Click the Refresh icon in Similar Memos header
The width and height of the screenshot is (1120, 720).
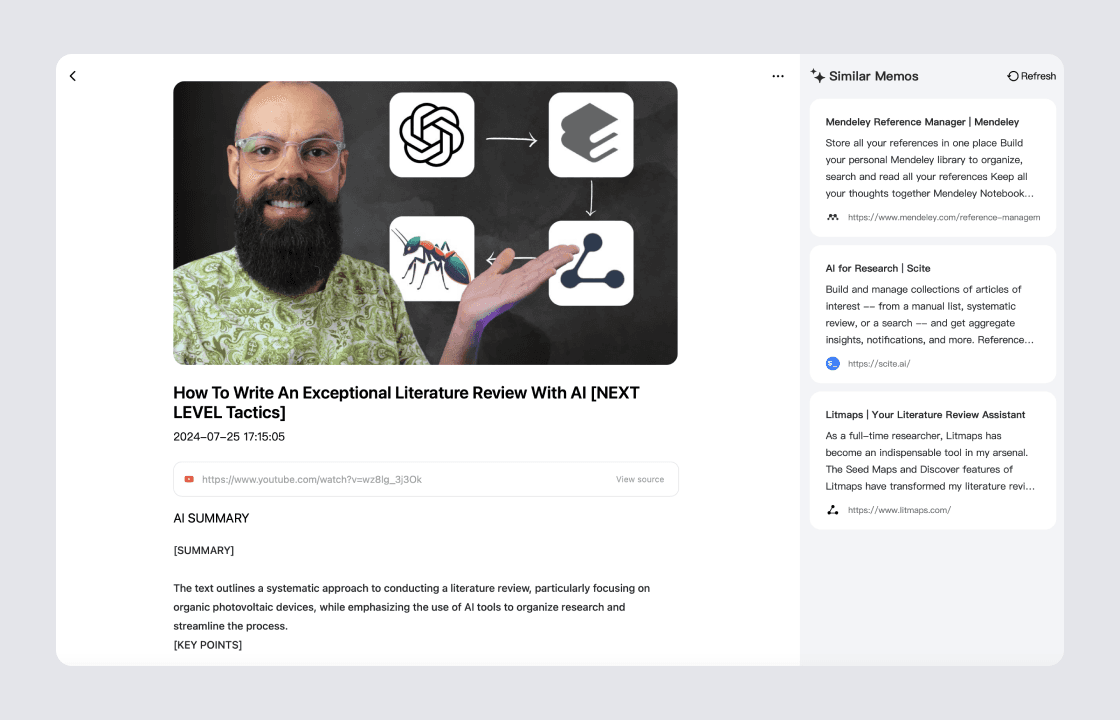(x=1011, y=75)
